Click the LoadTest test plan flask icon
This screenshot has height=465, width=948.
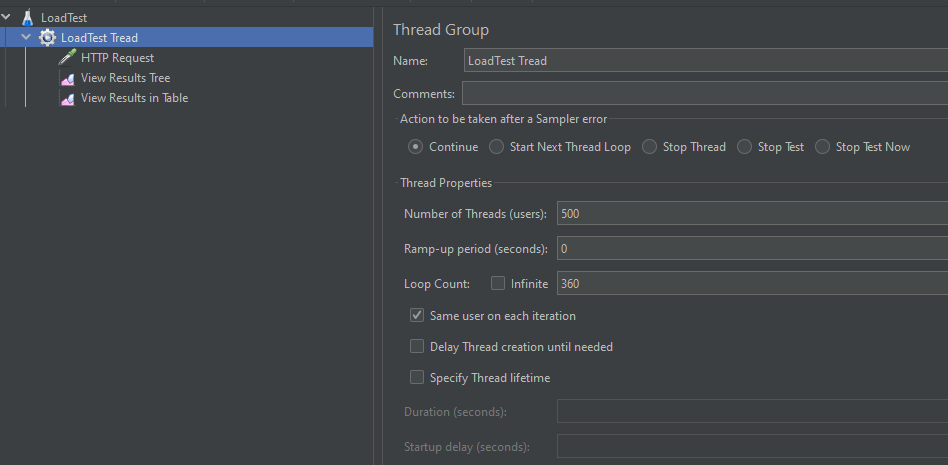(x=27, y=18)
